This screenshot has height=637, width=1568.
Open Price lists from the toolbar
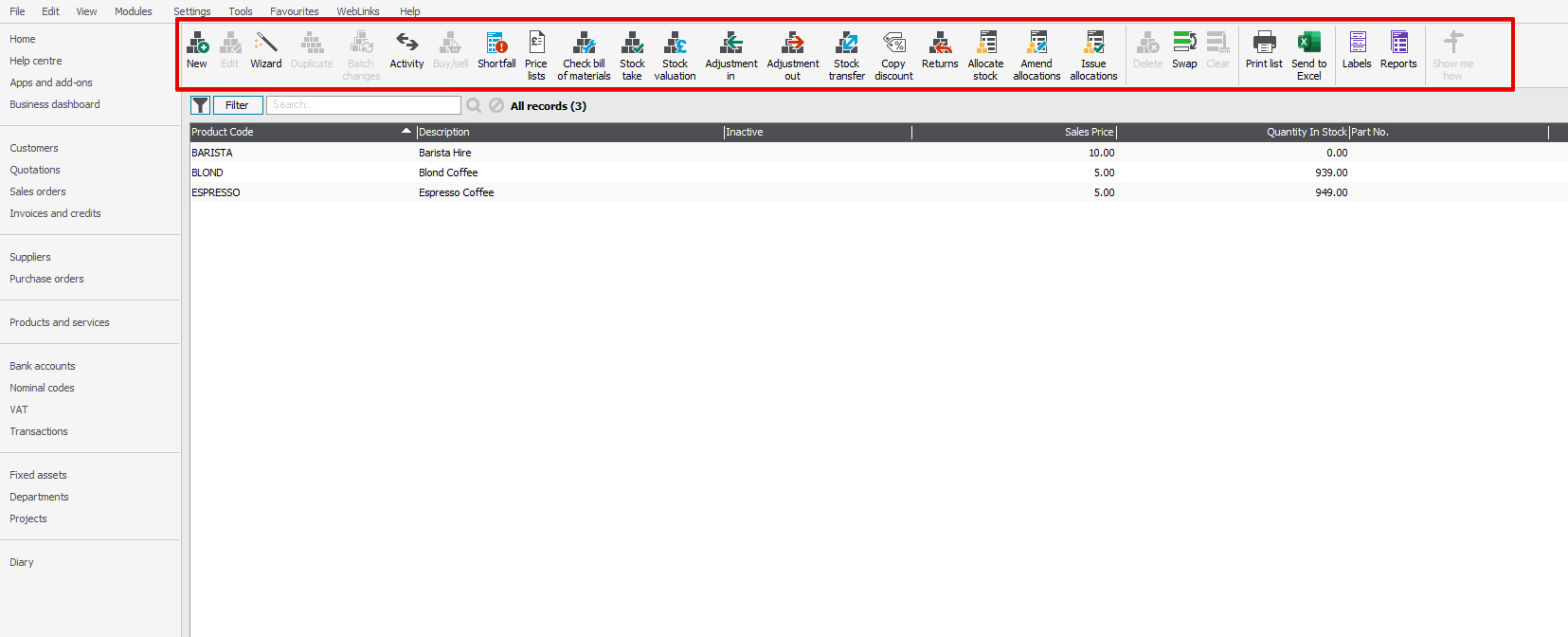coord(536,55)
